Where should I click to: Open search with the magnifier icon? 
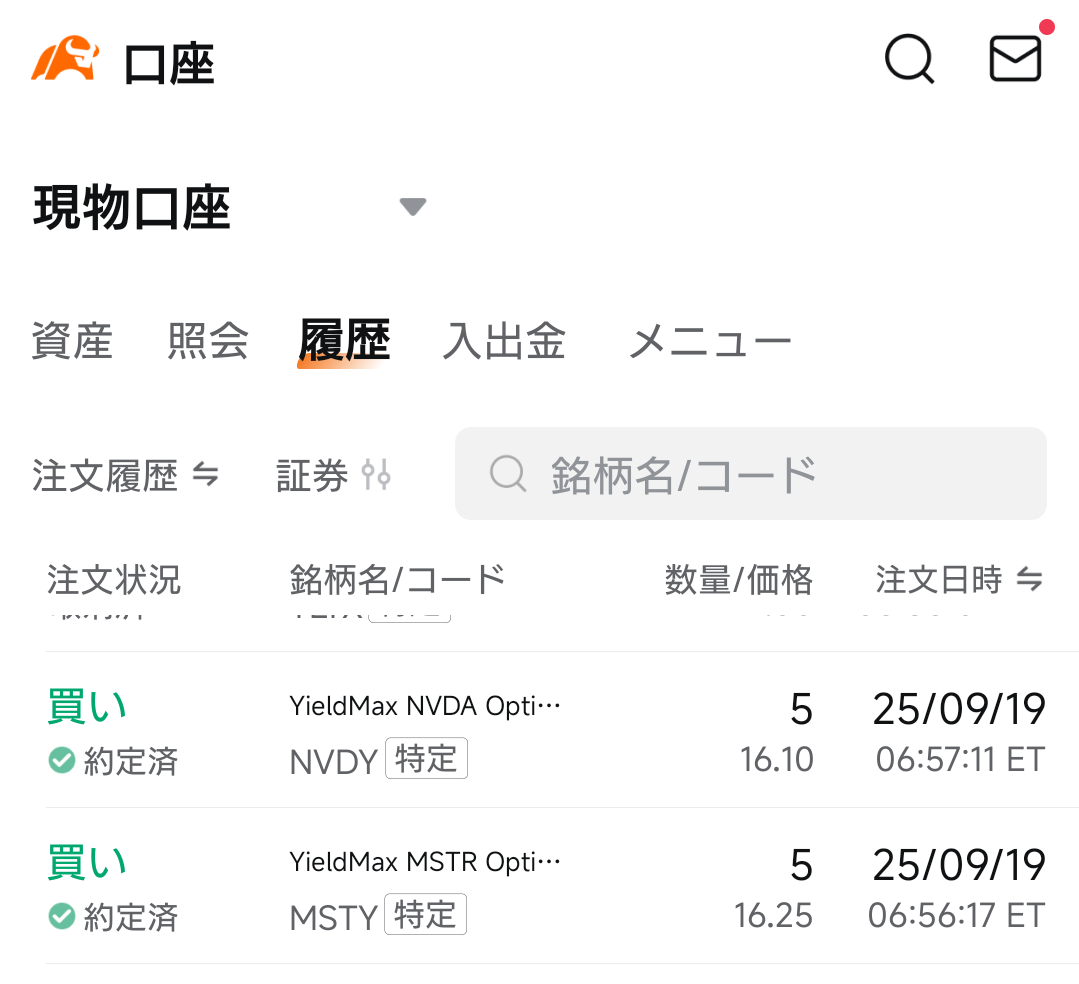pyautogui.click(x=909, y=60)
